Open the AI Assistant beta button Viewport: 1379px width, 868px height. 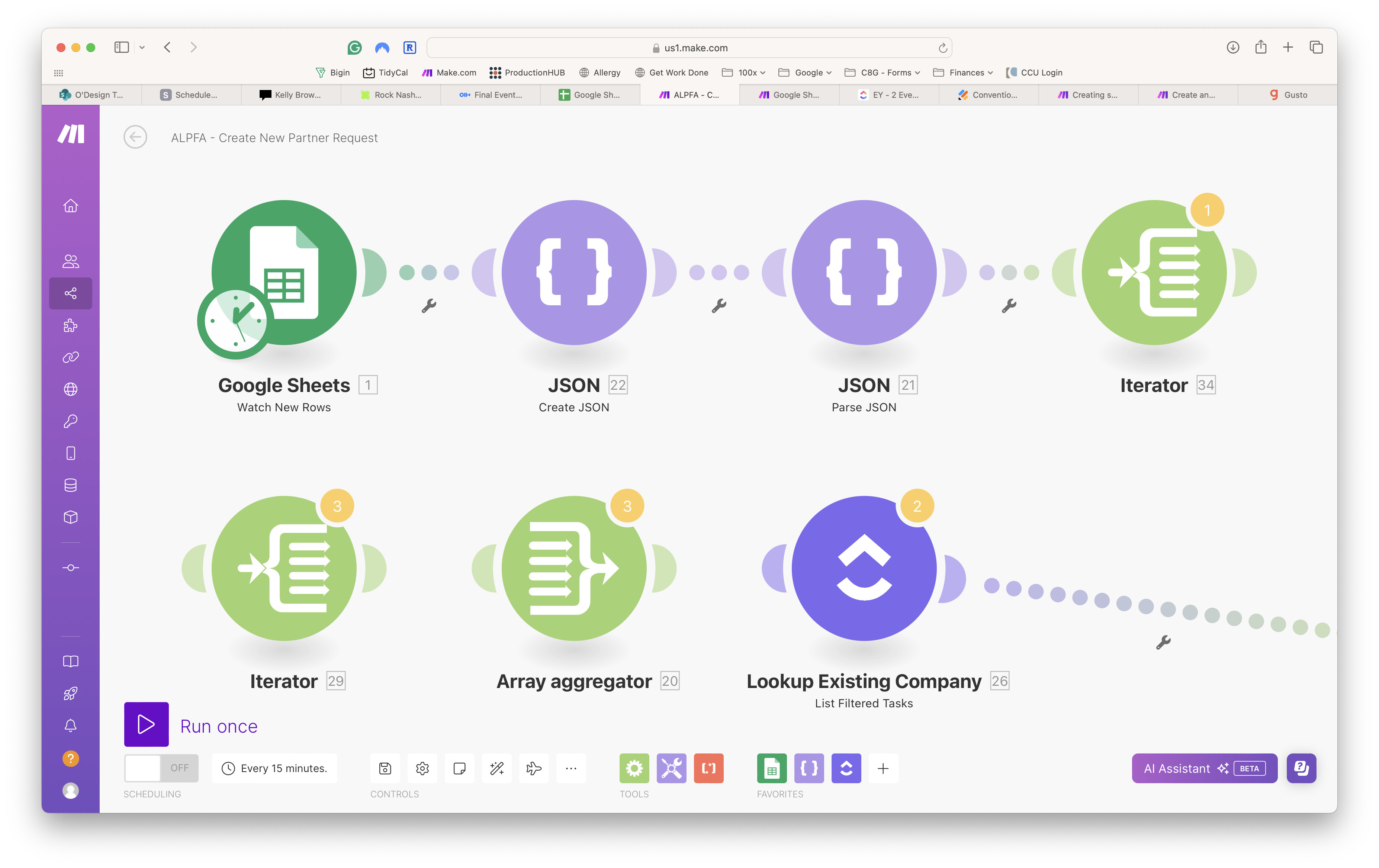coord(1204,768)
